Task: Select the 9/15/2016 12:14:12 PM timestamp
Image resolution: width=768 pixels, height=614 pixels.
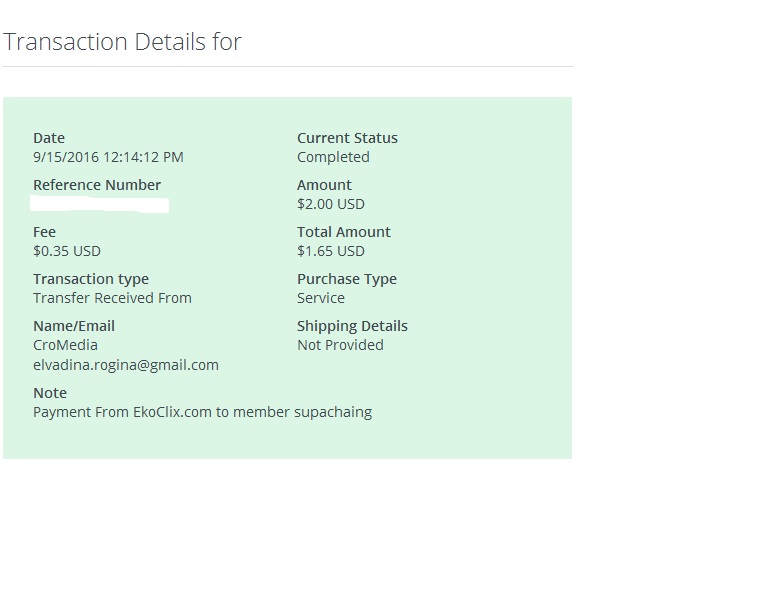Action: click(108, 157)
